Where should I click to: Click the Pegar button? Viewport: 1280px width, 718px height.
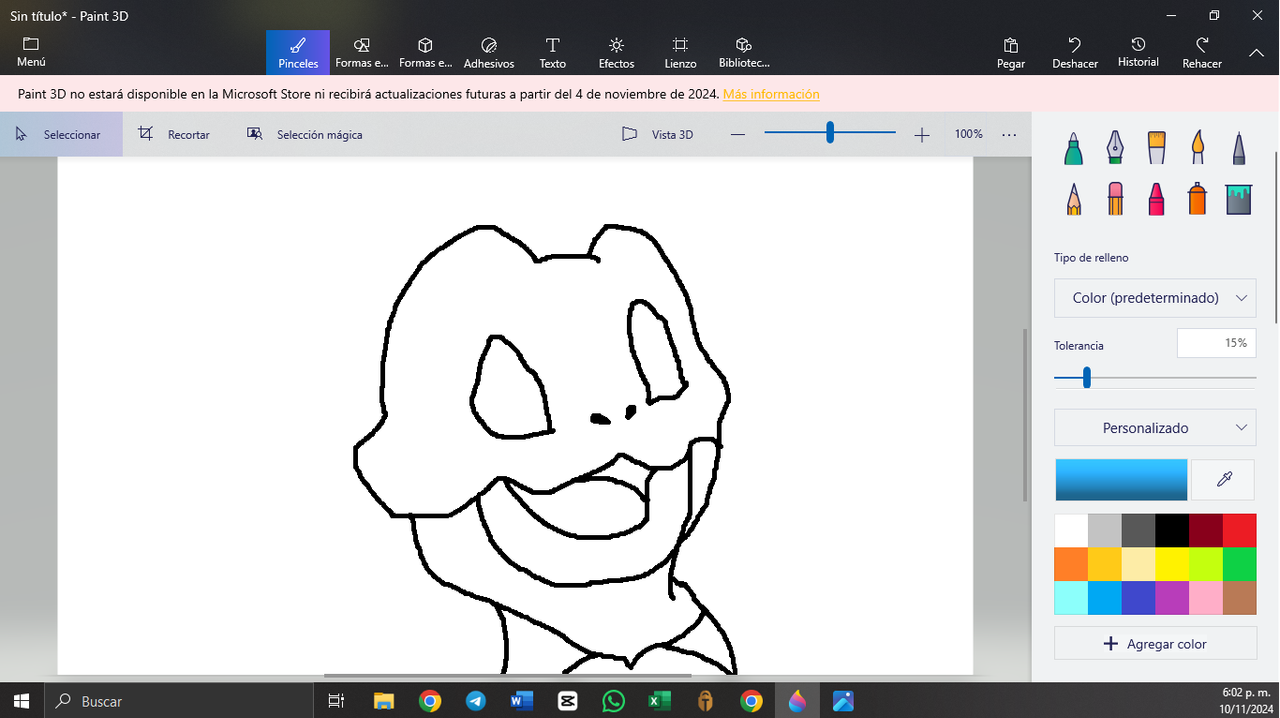1011,53
